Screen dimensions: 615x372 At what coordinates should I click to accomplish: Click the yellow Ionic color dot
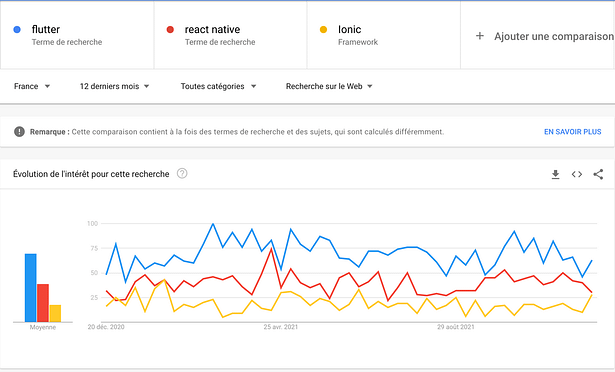pyautogui.click(x=323, y=29)
